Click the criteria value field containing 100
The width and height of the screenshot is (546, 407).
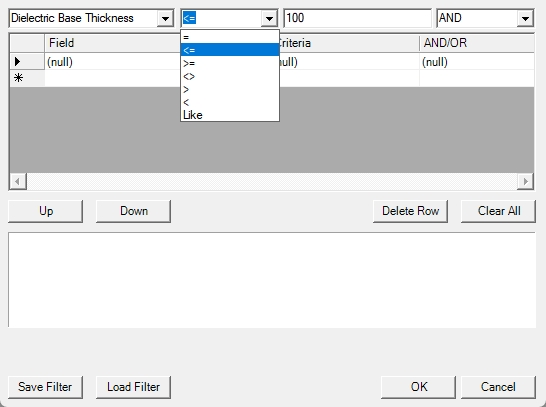tap(358, 18)
